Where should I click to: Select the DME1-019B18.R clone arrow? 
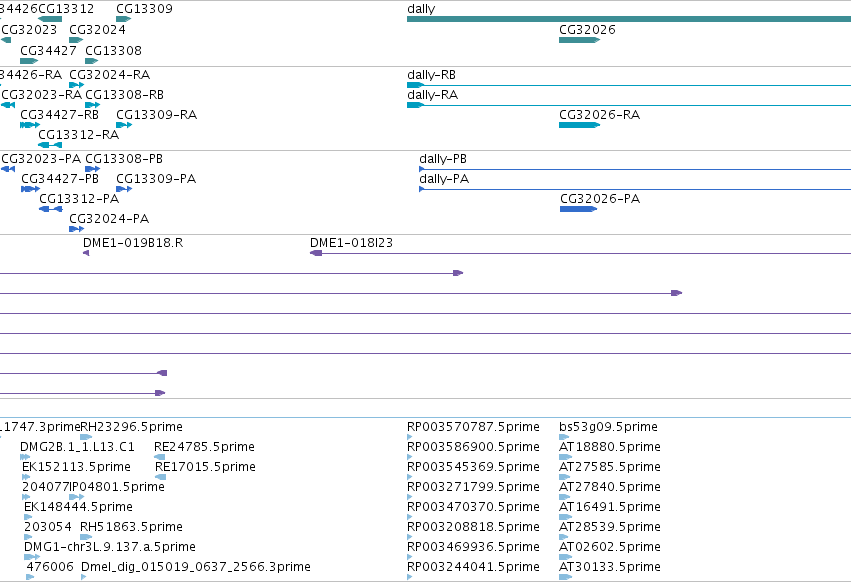point(86,253)
